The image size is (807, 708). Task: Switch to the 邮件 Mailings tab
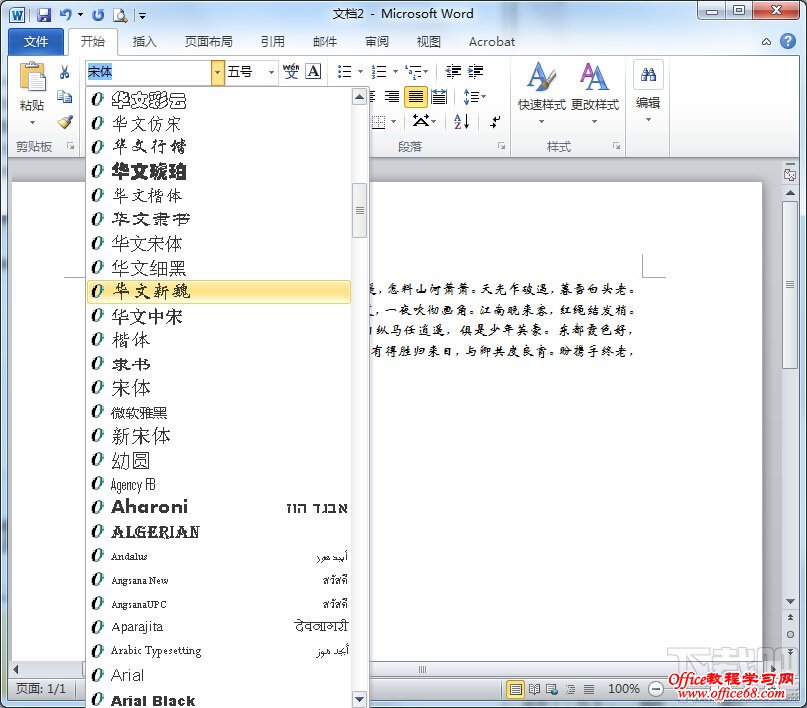pyautogui.click(x=325, y=42)
